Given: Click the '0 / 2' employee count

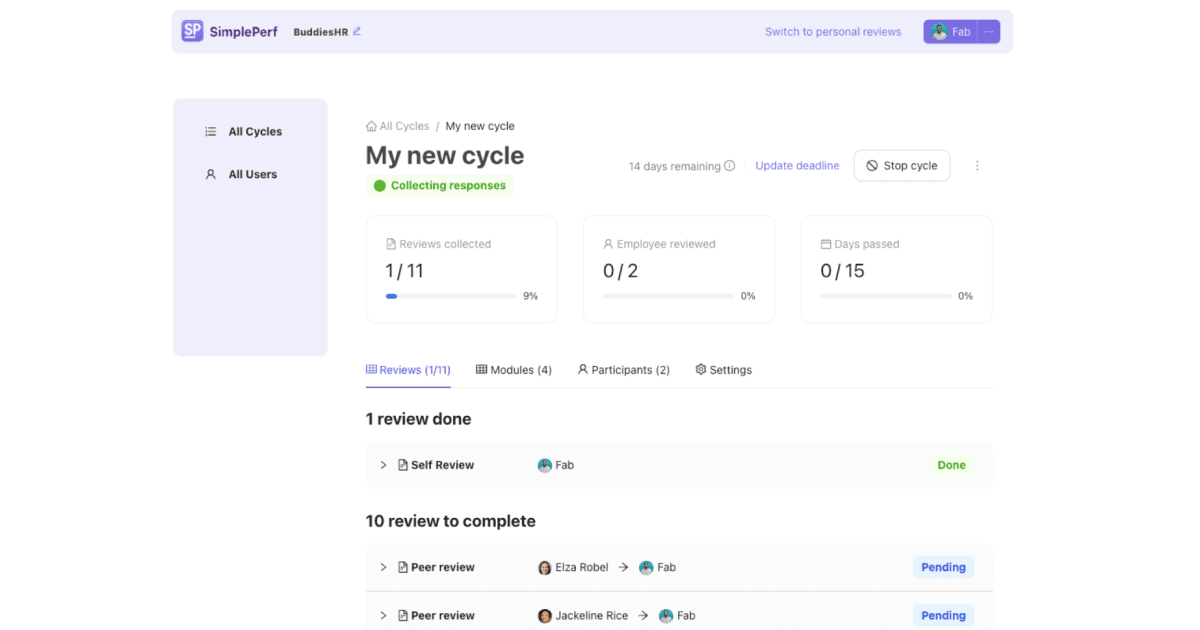Looking at the screenshot, I should pyautogui.click(x=621, y=271).
